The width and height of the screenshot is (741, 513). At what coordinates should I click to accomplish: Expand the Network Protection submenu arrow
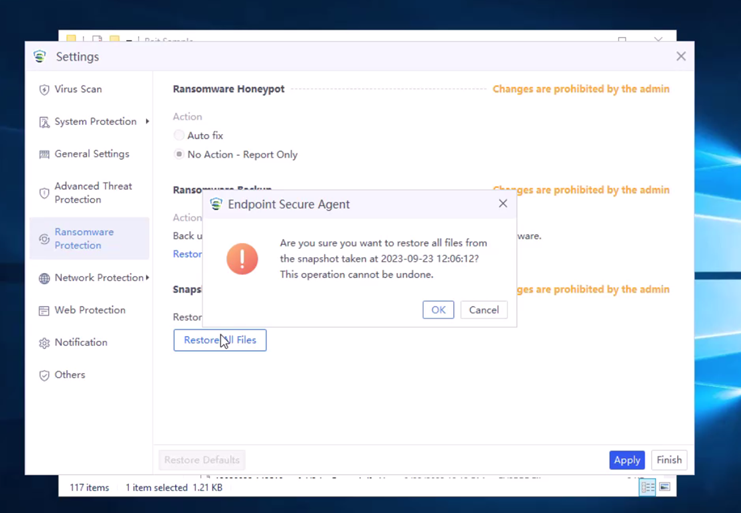[147, 278]
